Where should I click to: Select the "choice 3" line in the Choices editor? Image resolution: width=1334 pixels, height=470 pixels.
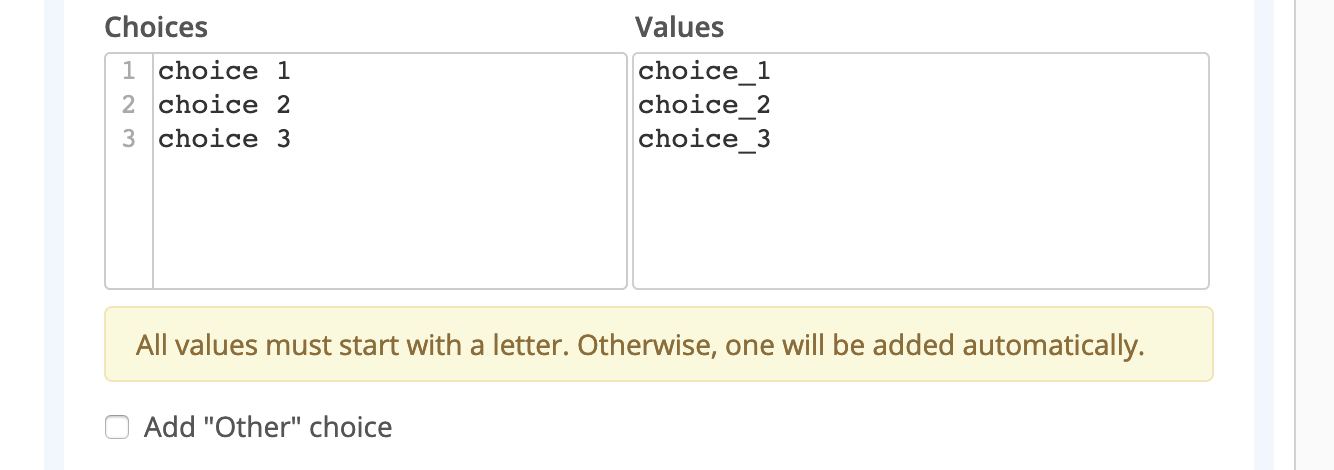[x=224, y=139]
